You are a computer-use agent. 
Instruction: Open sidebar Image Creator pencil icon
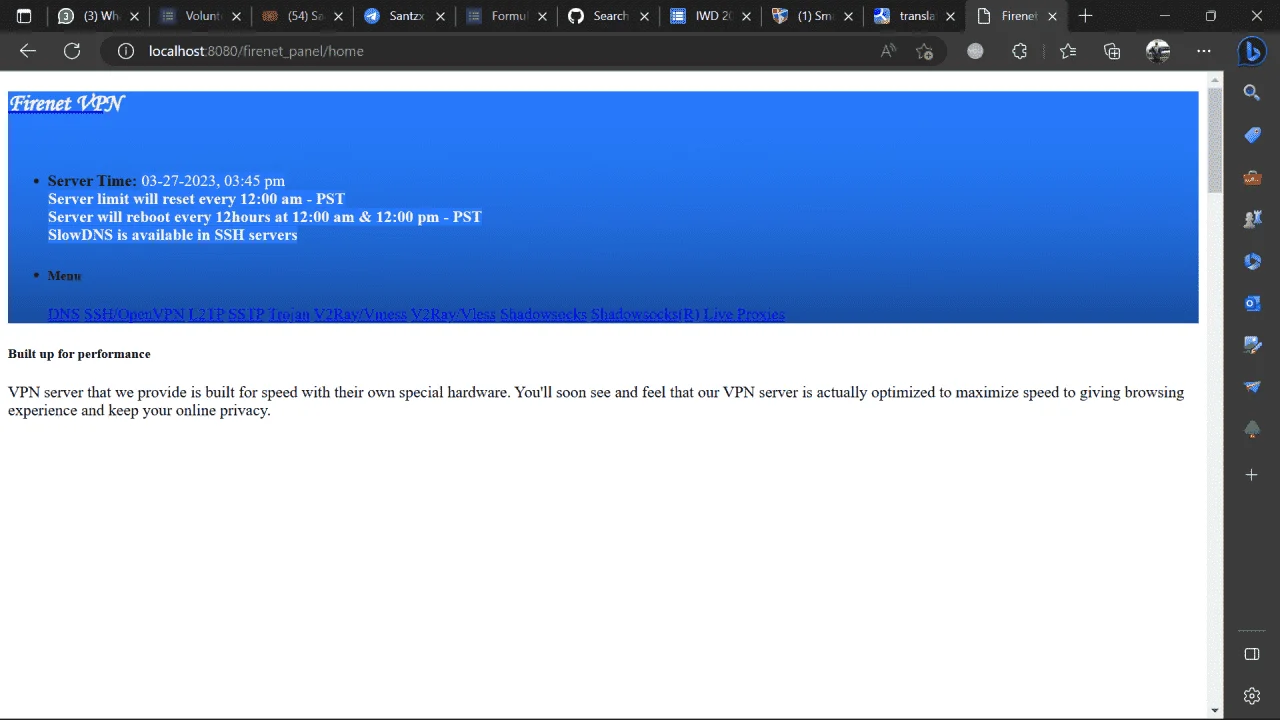click(x=1251, y=345)
